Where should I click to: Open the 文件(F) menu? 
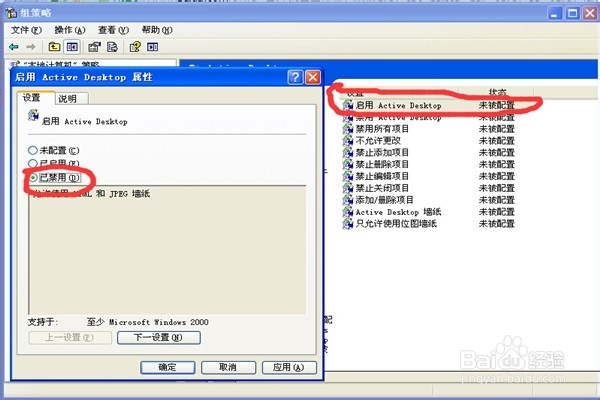tap(26, 30)
